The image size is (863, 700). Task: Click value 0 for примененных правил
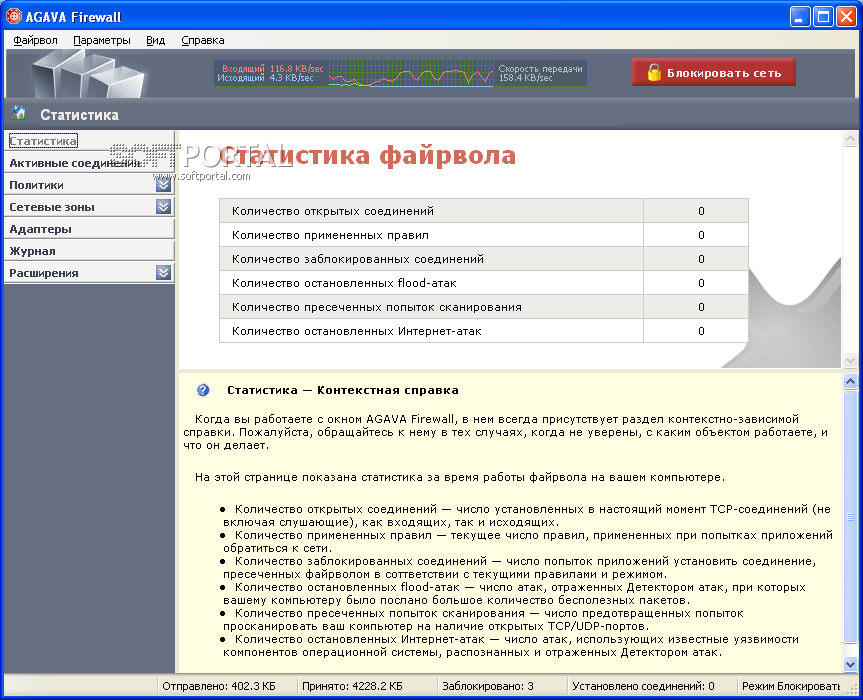pos(701,236)
